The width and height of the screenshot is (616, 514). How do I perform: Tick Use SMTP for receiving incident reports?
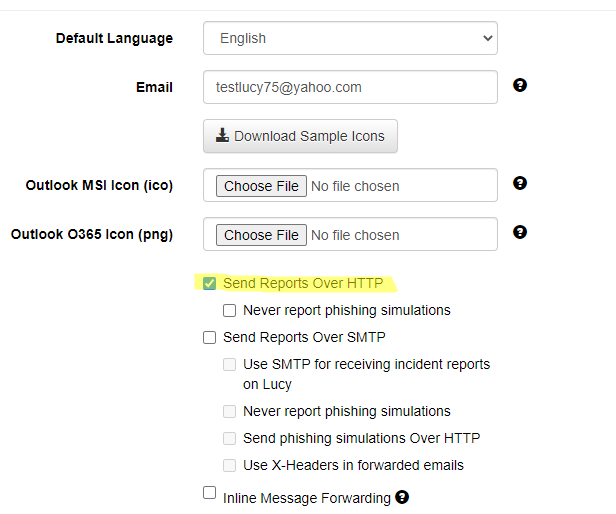(229, 364)
